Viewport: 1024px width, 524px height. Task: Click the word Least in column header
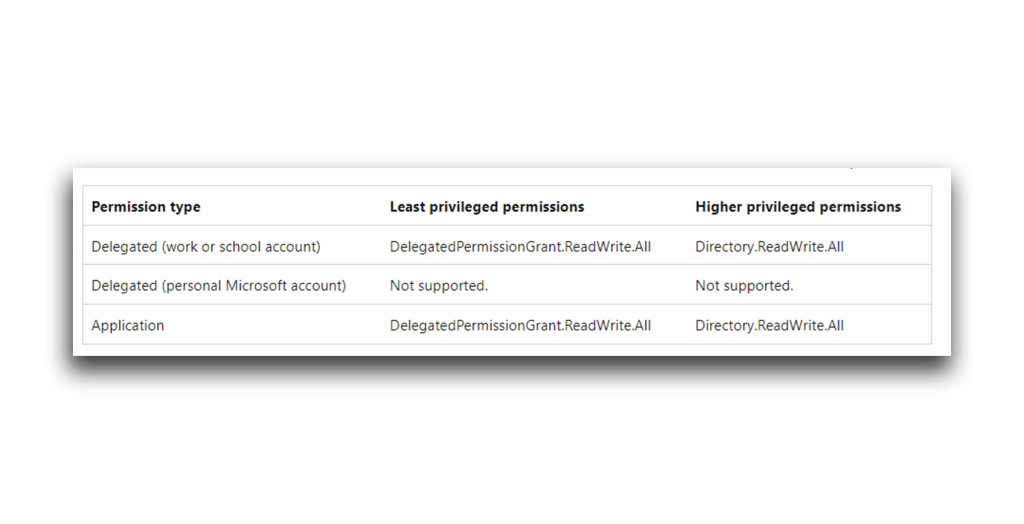tap(406, 207)
